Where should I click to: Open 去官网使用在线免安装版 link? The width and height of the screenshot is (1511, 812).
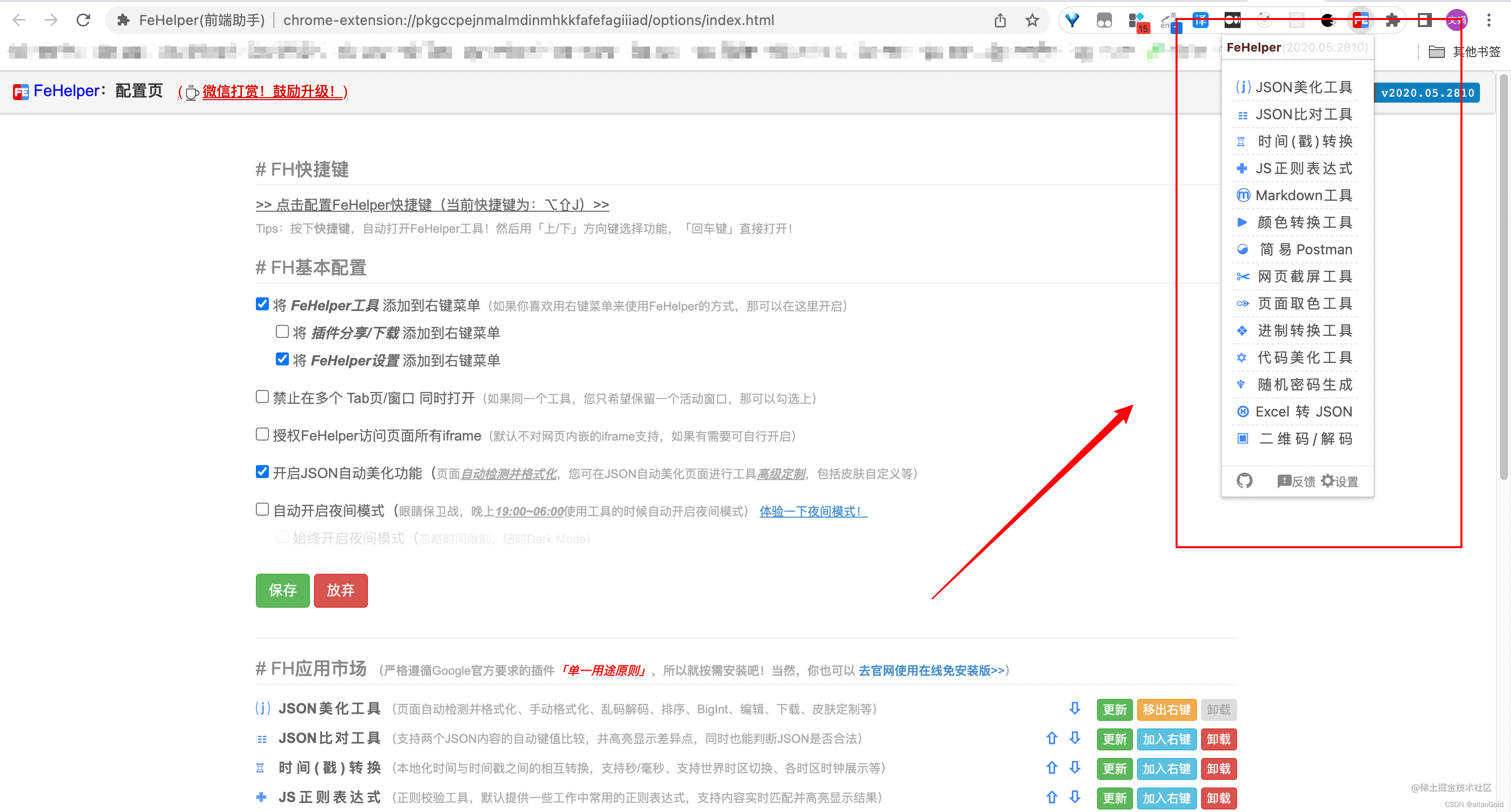coord(931,670)
